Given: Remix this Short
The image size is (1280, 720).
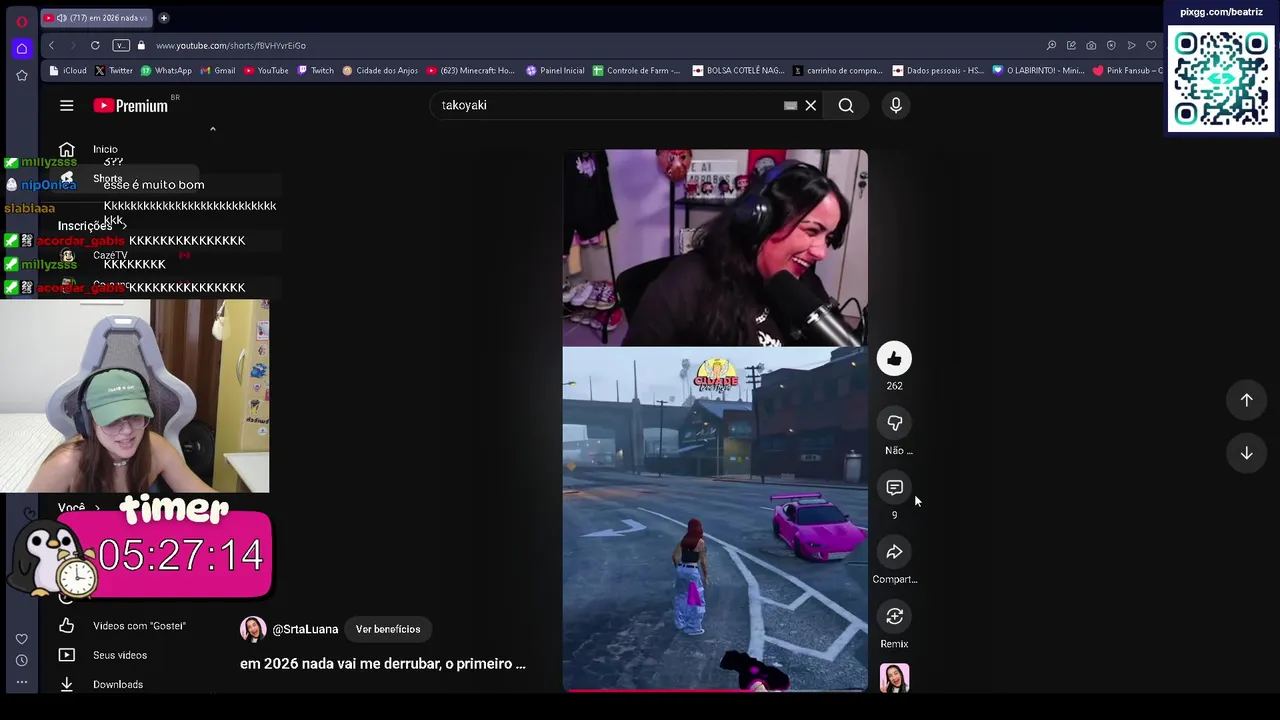Looking at the screenshot, I should coord(894,617).
